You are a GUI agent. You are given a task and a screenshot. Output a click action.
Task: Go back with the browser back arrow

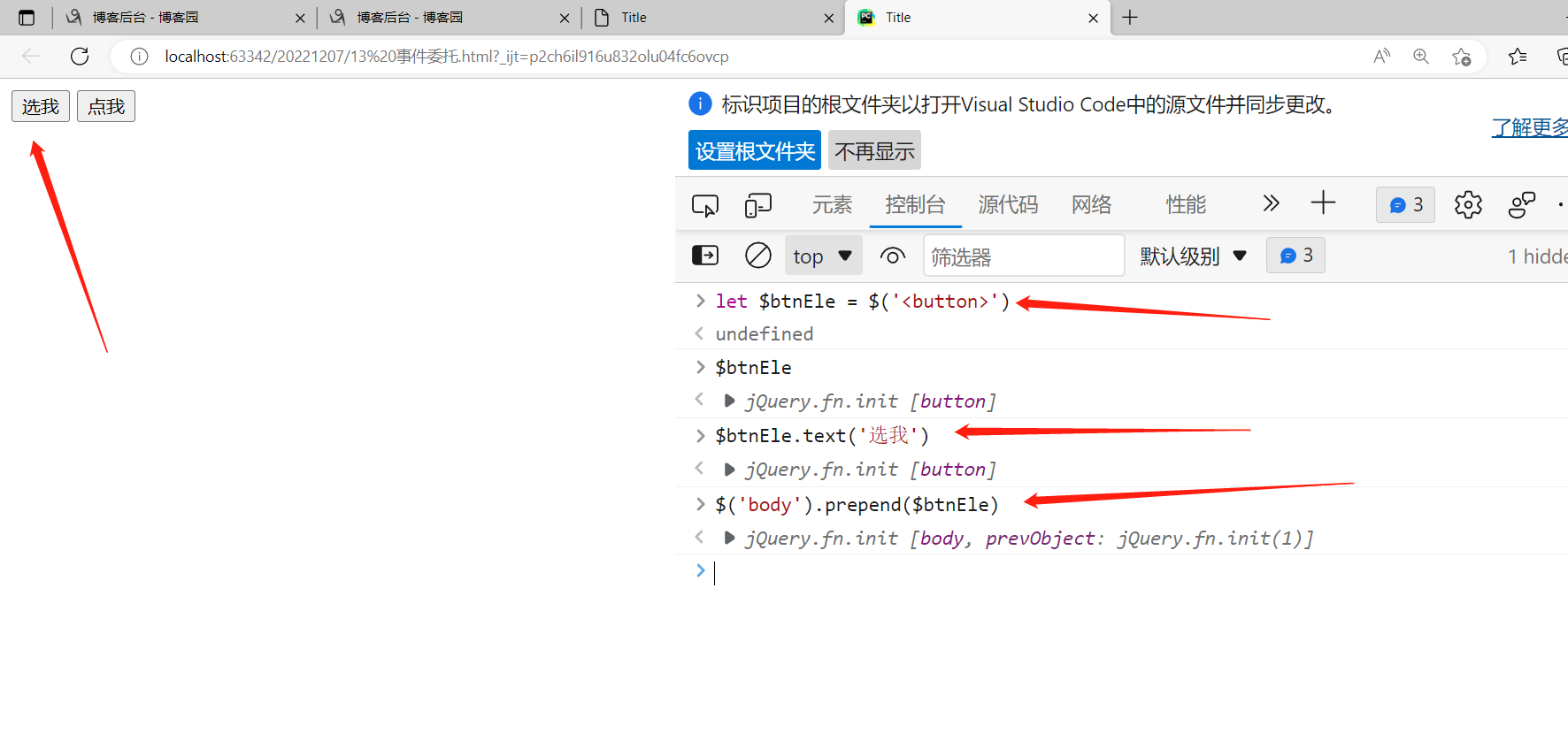click(31, 57)
